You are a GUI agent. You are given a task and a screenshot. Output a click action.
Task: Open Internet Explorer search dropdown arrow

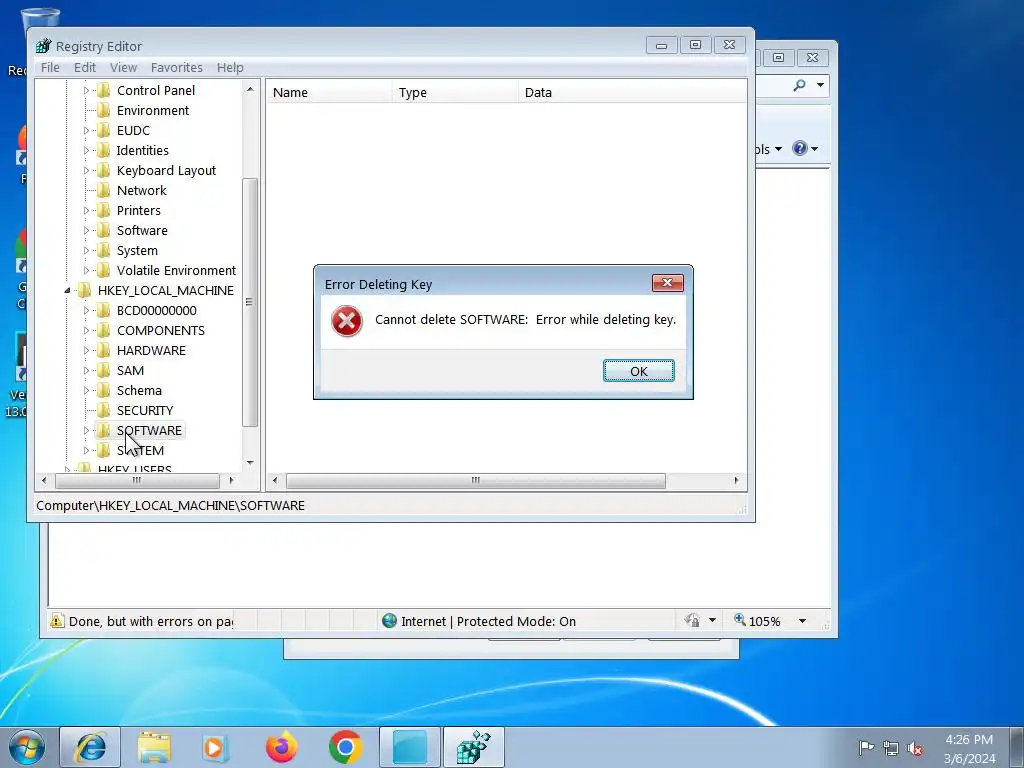820,85
